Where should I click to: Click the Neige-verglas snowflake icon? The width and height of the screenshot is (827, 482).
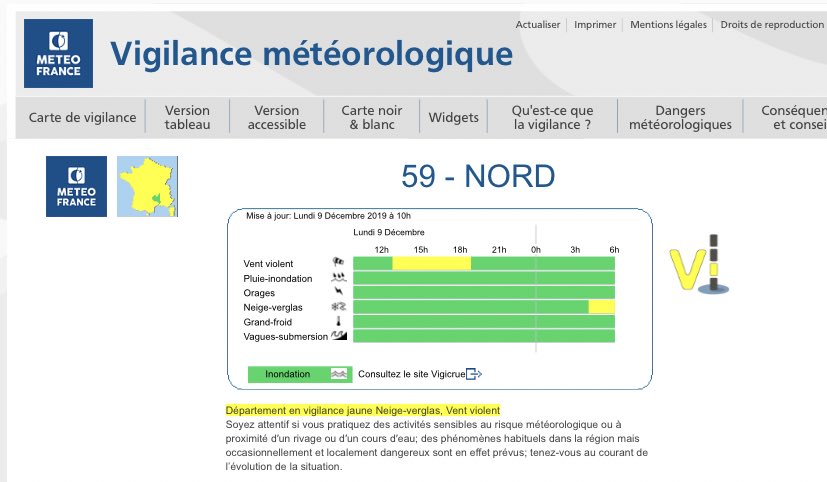point(339,306)
